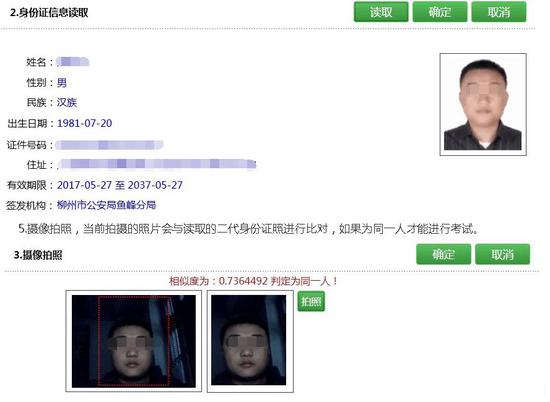Click 取消 button in 摄像拍照 section

click(x=503, y=254)
